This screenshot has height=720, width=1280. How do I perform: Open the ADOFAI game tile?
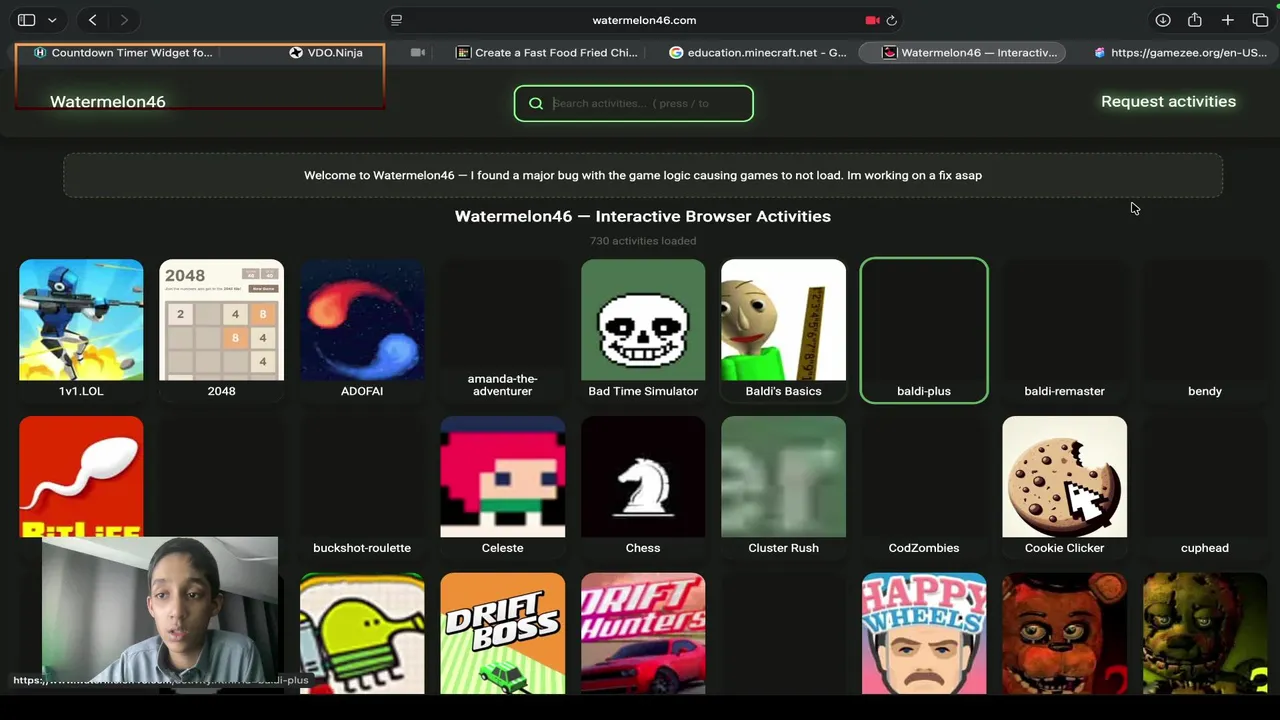click(x=362, y=330)
